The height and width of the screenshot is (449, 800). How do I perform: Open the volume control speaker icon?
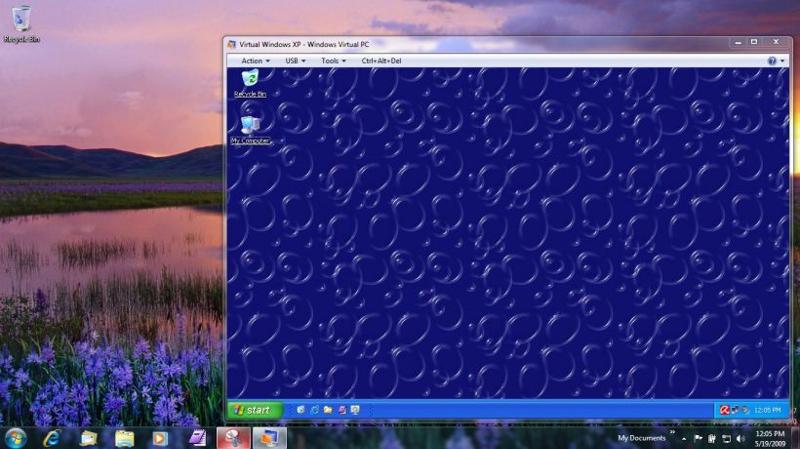740,438
